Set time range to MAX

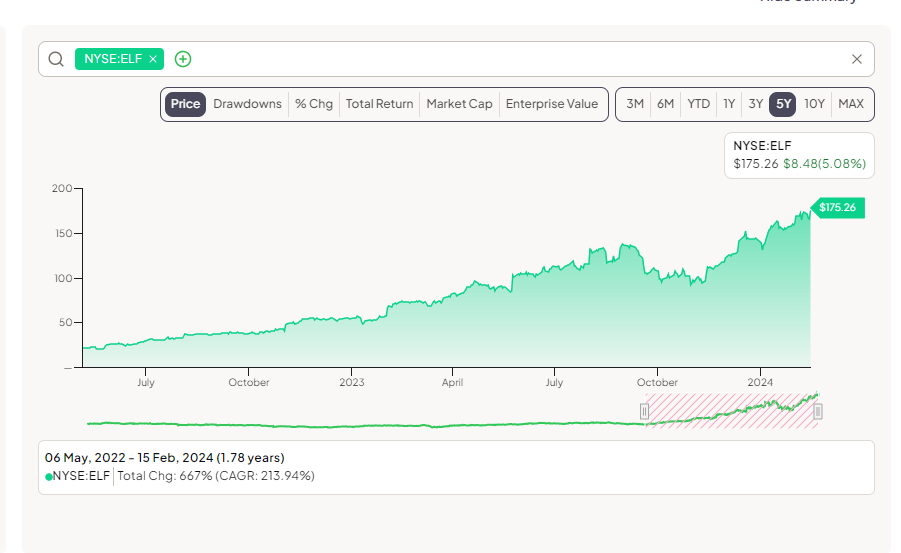pyautogui.click(x=851, y=104)
